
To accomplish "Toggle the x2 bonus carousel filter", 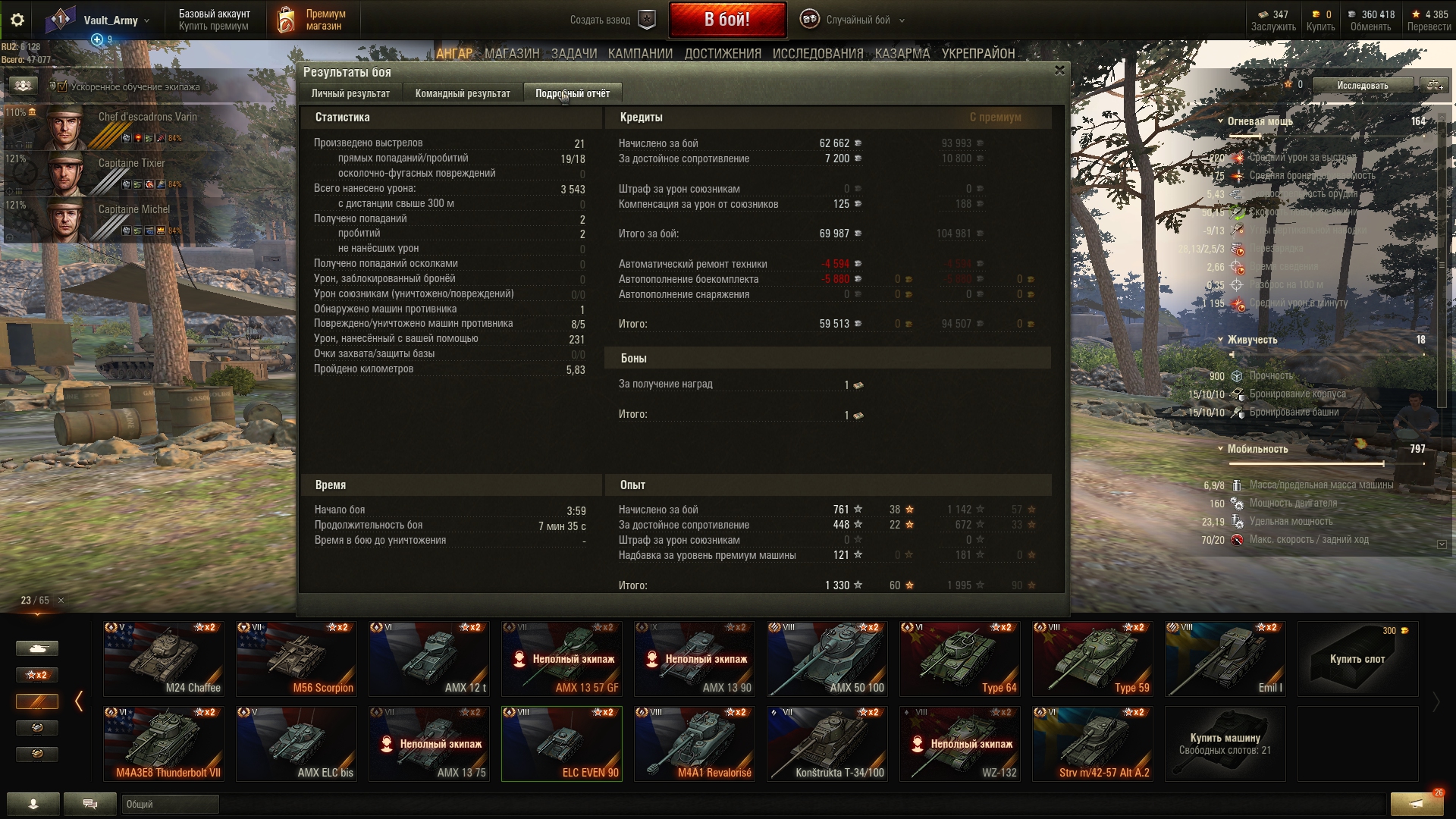I will [36, 675].
